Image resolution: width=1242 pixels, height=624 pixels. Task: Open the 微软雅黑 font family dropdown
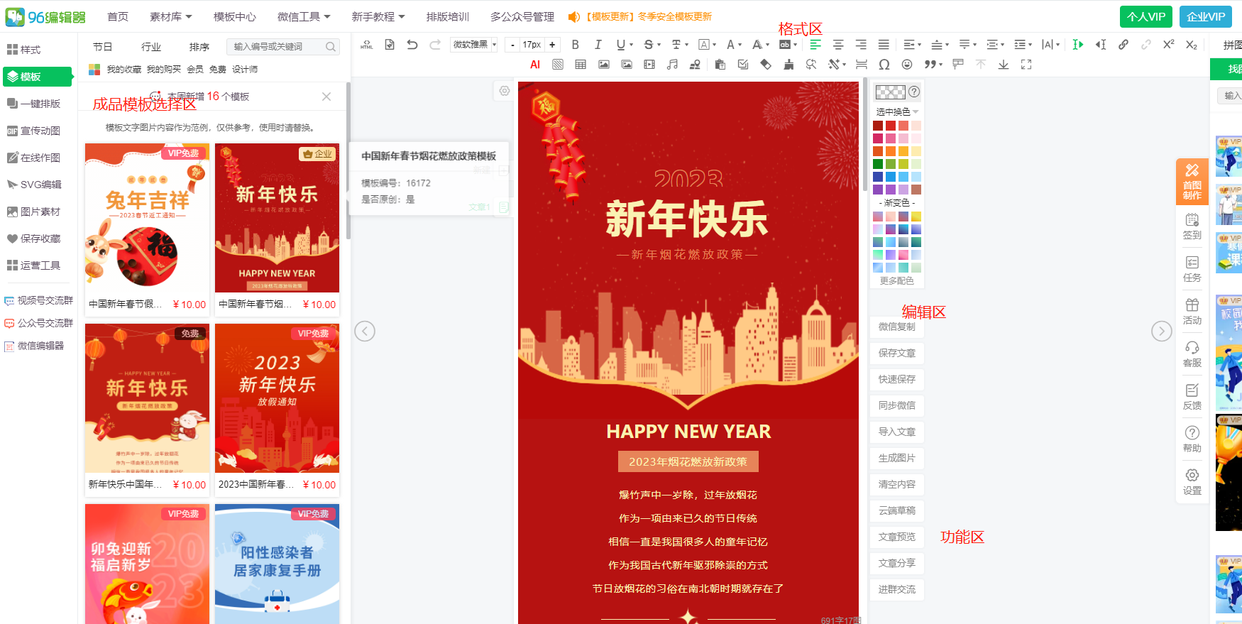(475, 45)
